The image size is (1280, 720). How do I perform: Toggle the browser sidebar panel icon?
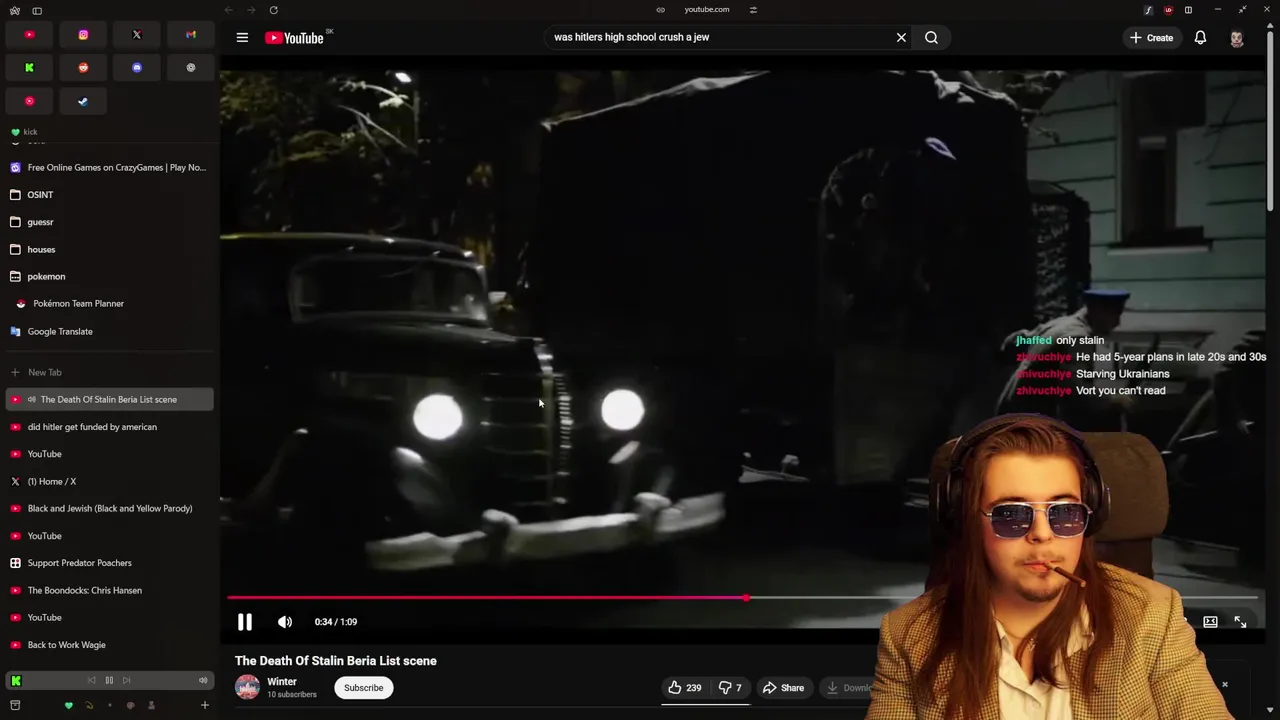click(x=37, y=10)
